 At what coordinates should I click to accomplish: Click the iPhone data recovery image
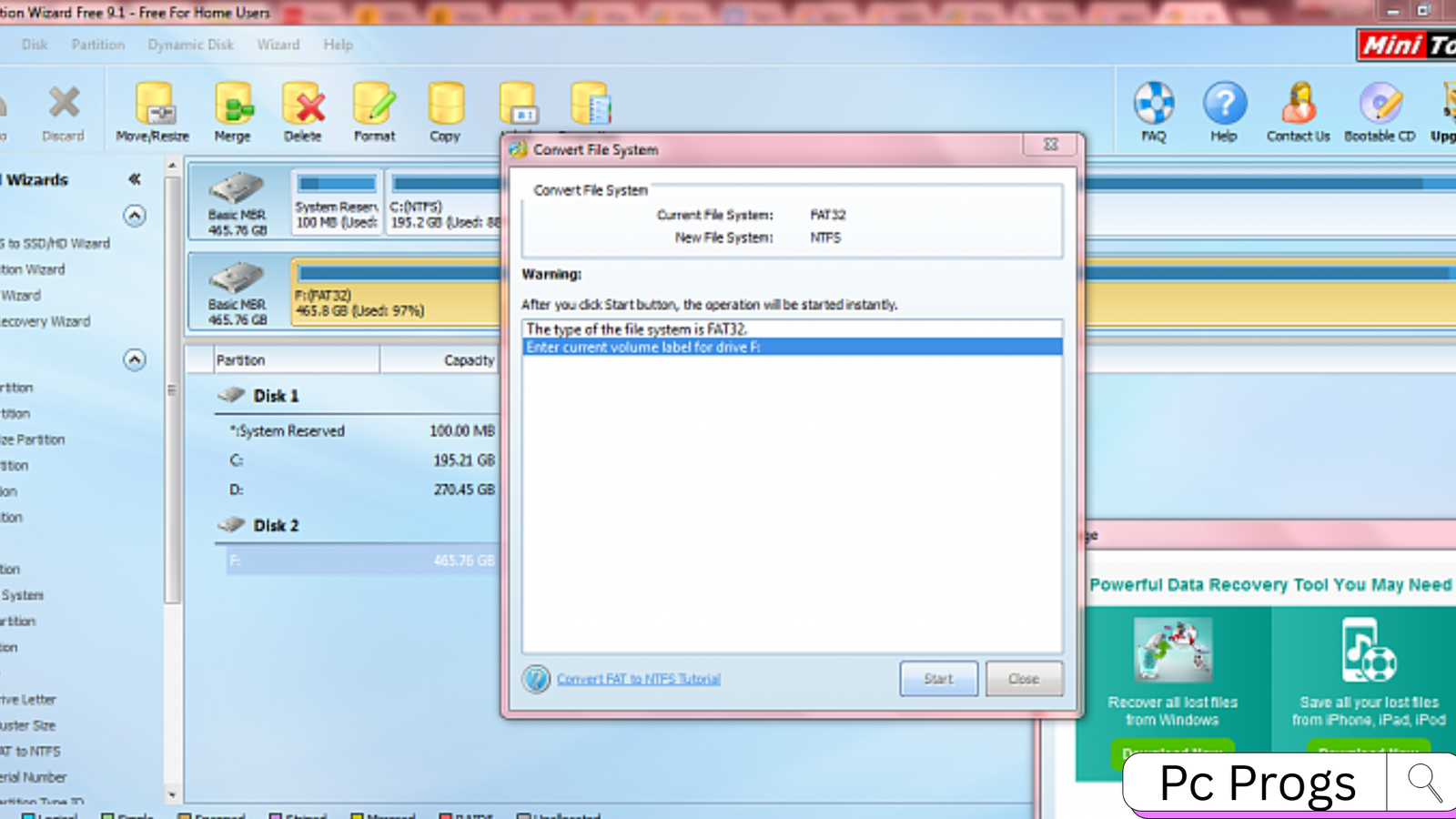pyautogui.click(x=1369, y=650)
